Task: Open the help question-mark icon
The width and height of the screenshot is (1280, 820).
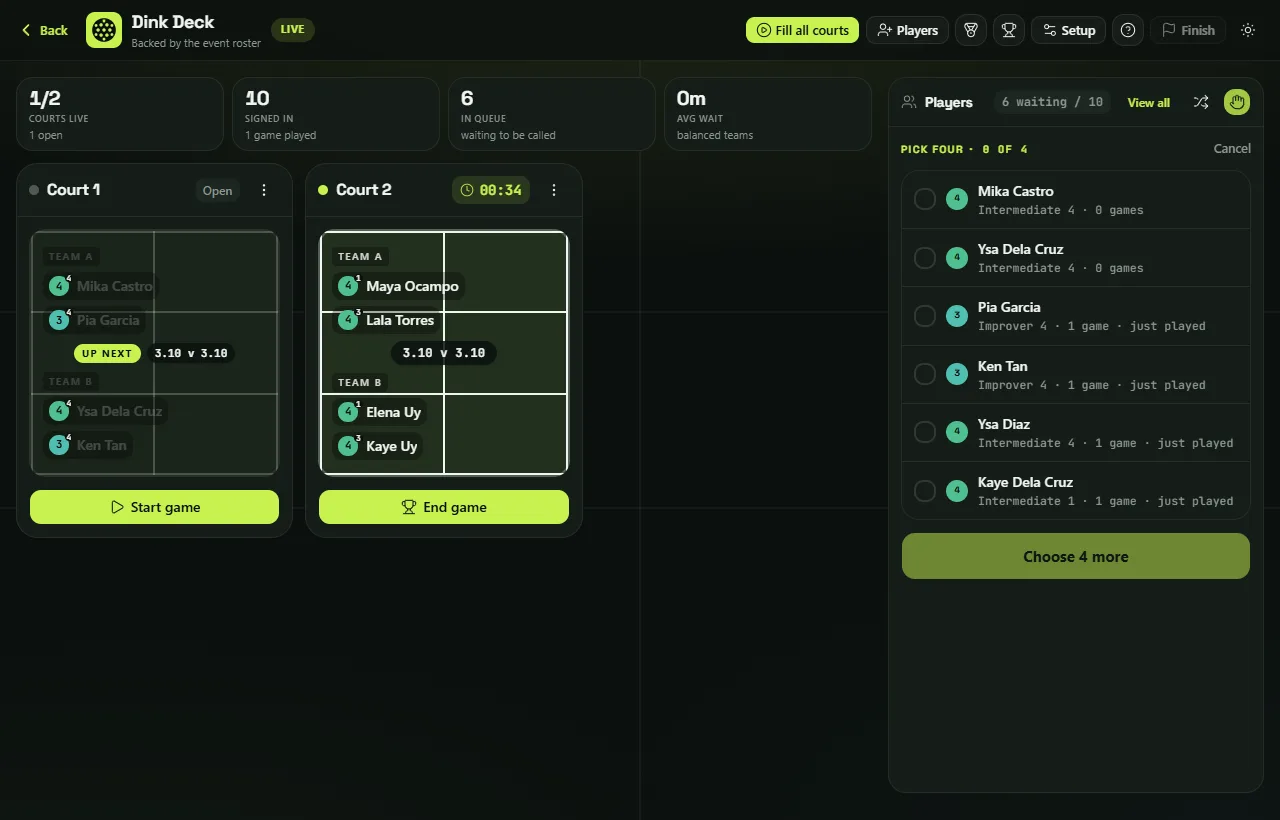Action: (1128, 30)
